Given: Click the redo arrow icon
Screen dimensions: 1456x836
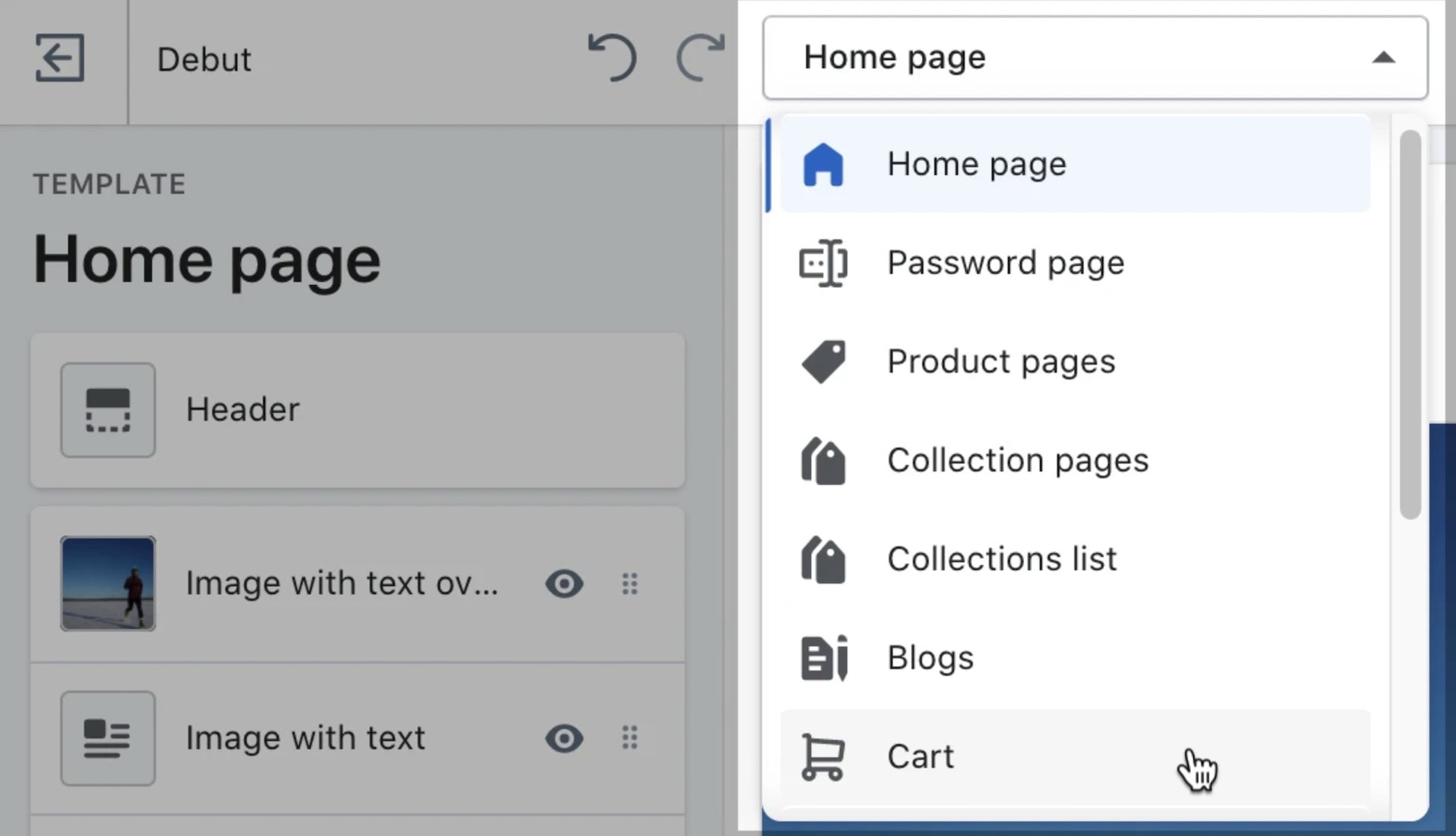Looking at the screenshot, I should point(700,57).
